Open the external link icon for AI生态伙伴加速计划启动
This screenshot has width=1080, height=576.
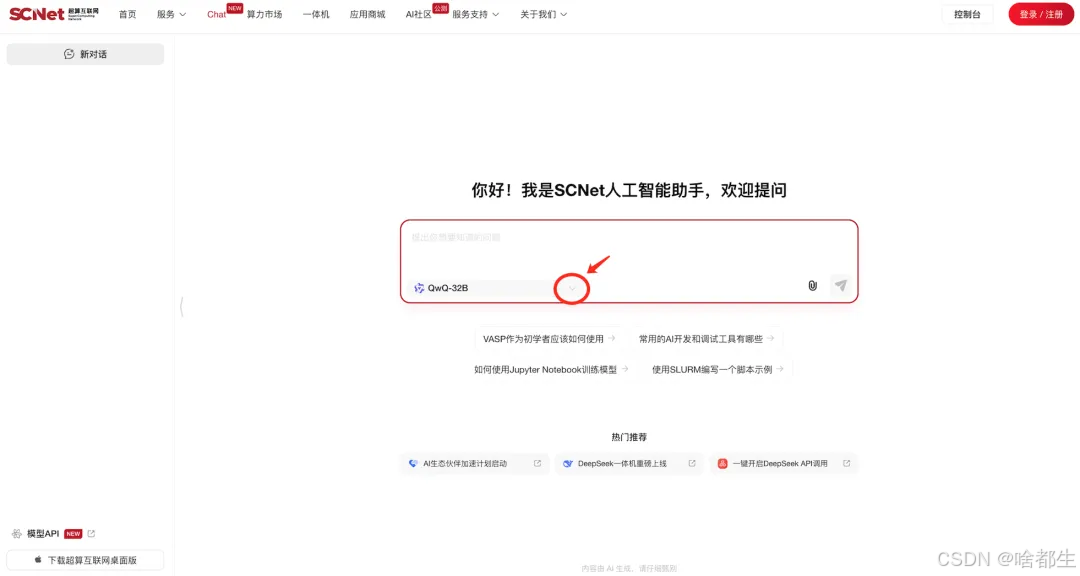coord(537,464)
